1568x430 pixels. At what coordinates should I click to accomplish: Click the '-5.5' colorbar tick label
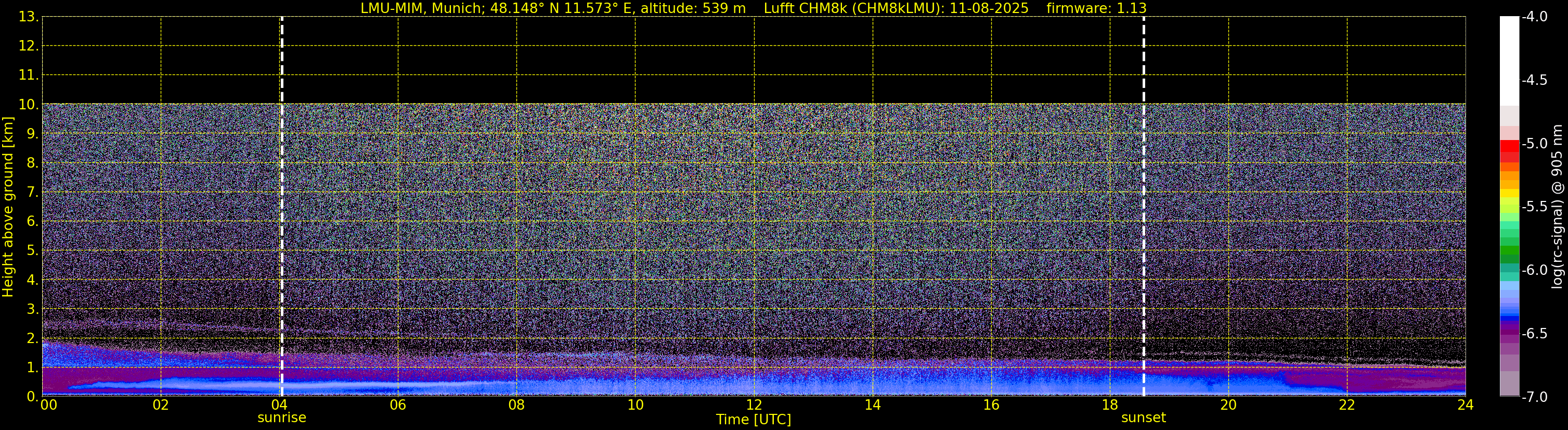point(1534,207)
